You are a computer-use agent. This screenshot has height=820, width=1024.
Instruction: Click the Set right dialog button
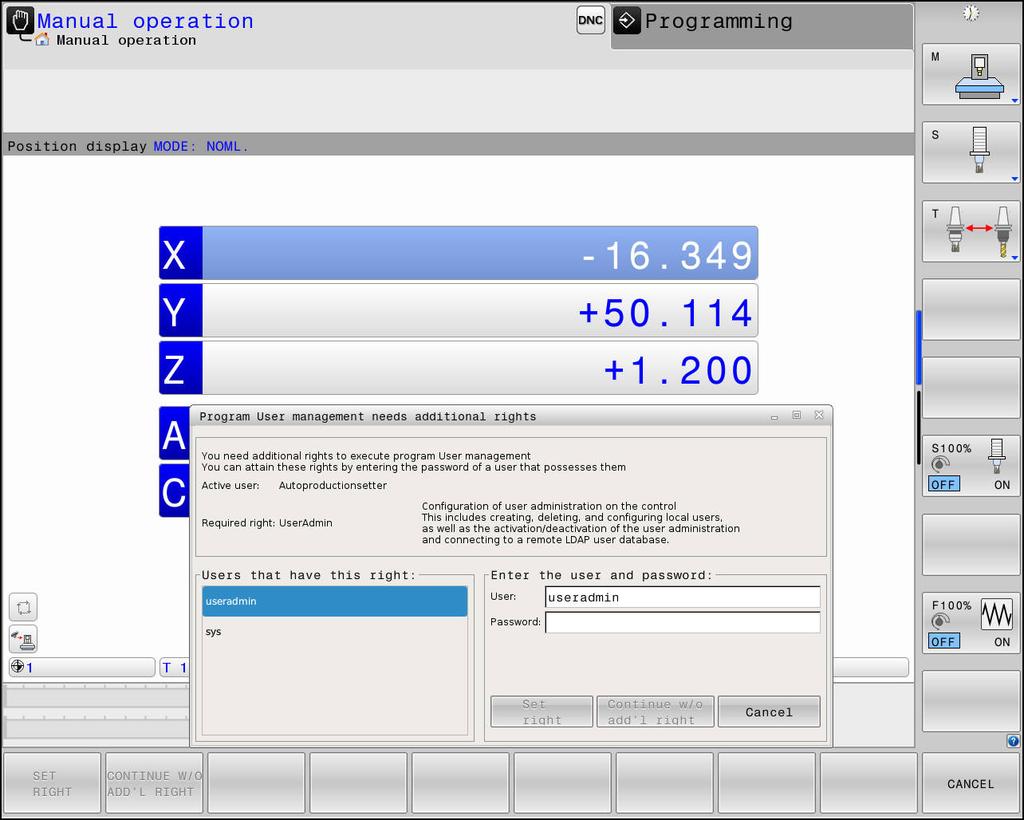pos(541,712)
